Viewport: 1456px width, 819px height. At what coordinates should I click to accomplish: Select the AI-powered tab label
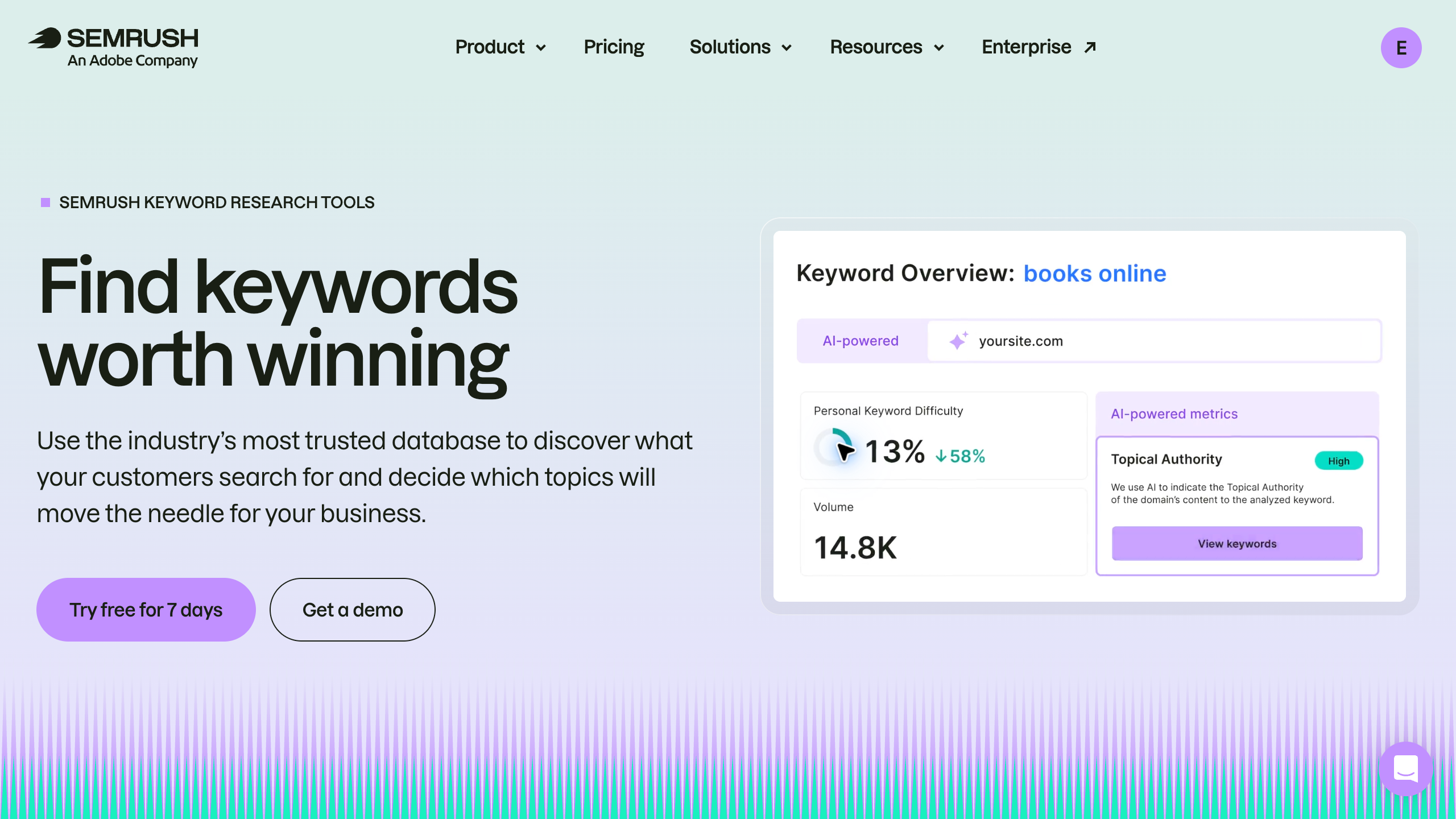[x=861, y=341]
